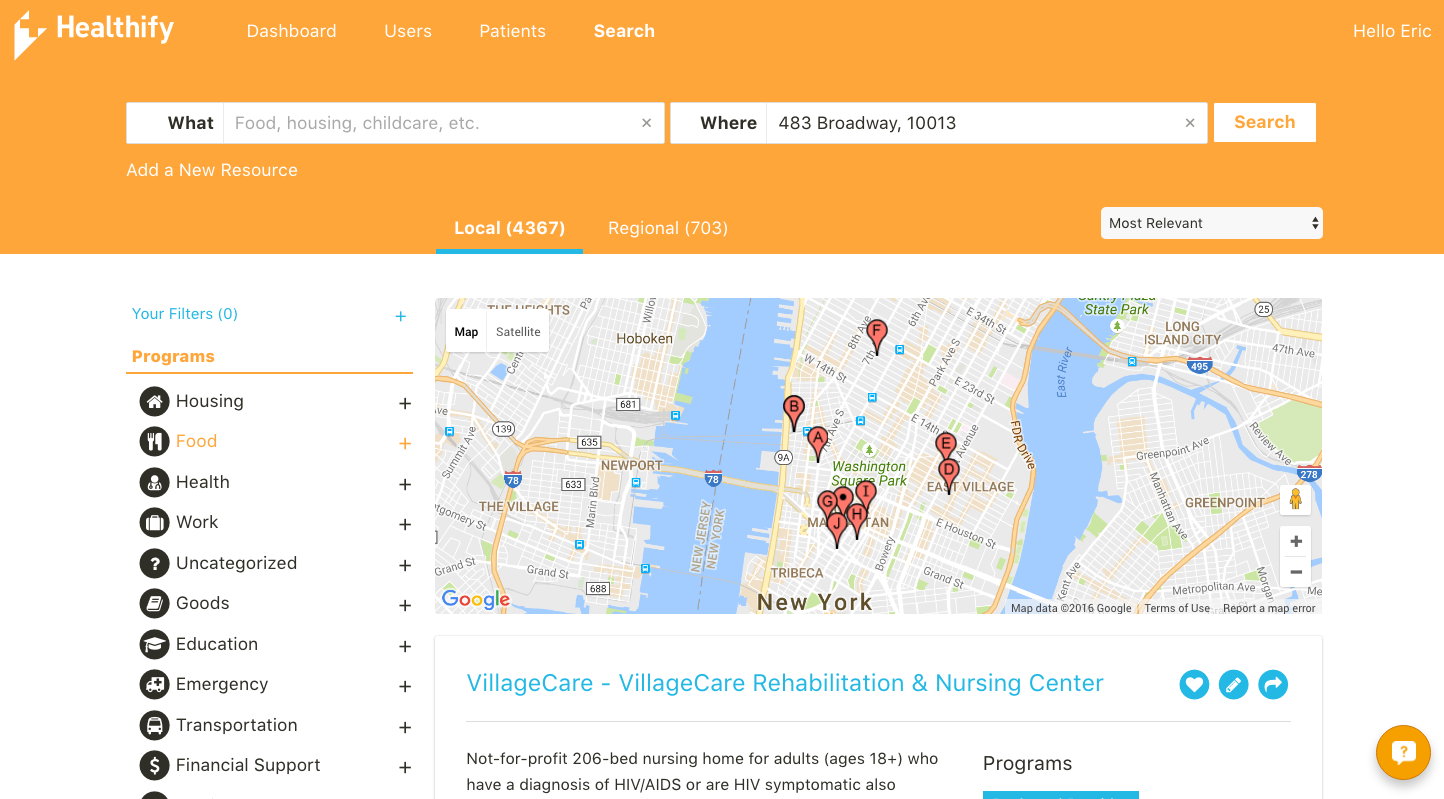Expand the Housing program category
Viewport: 1444px width, 799px height.
click(x=405, y=404)
